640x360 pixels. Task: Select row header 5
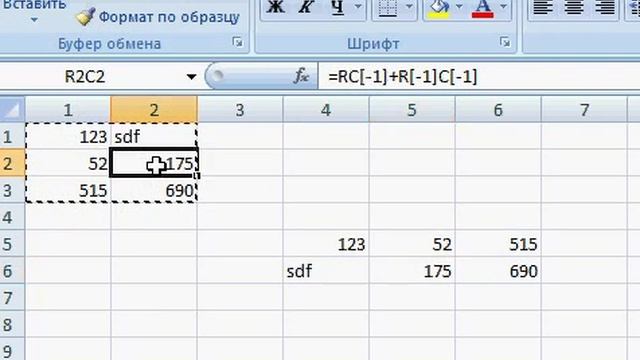(12, 244)
